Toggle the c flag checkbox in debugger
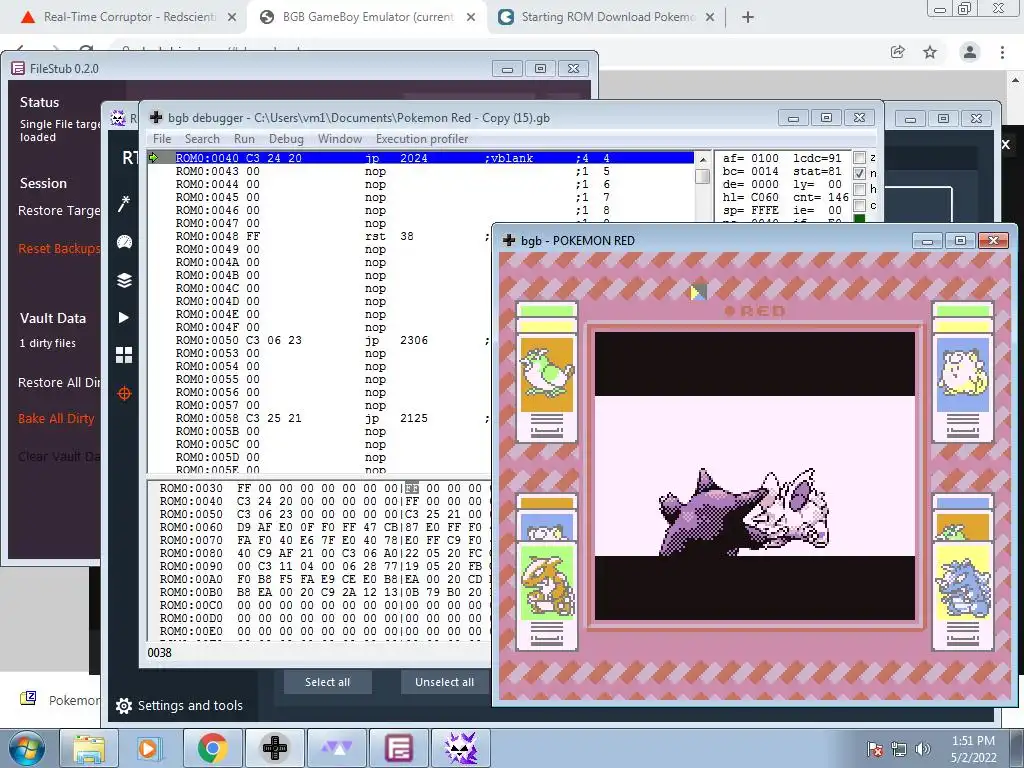 coord(859,205)
